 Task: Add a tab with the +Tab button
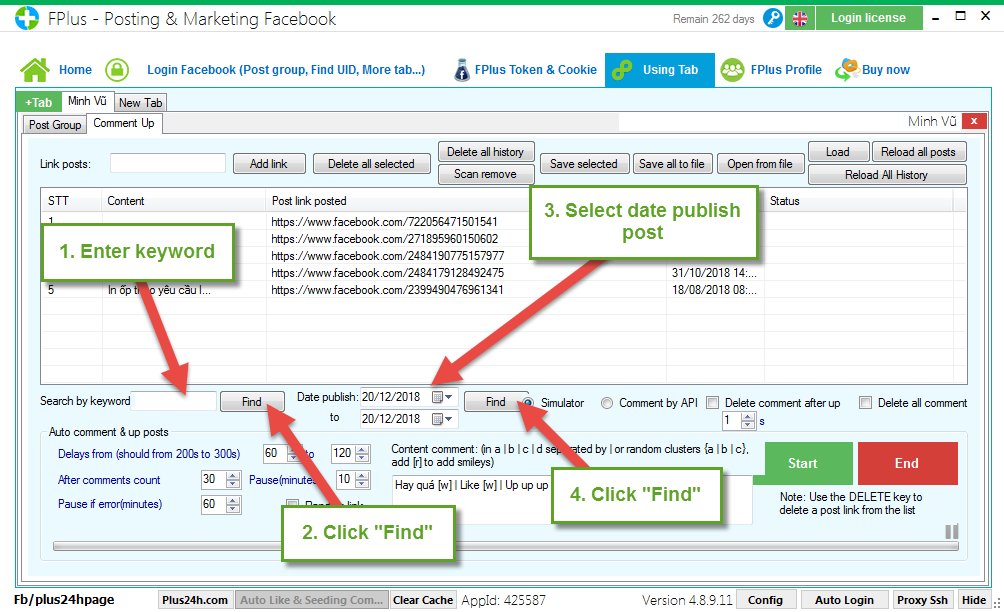pos(39,102)
